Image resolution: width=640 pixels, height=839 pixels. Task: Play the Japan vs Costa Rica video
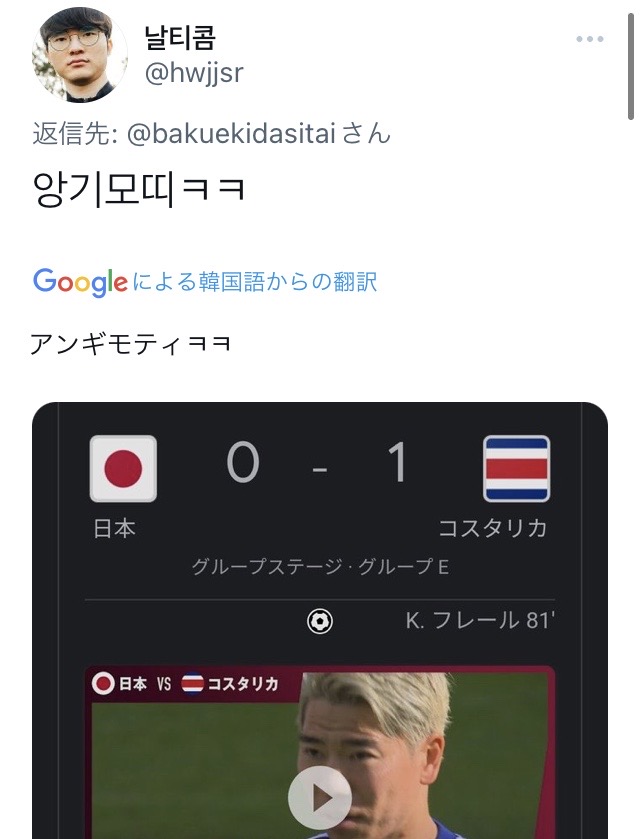click(319, 798)
